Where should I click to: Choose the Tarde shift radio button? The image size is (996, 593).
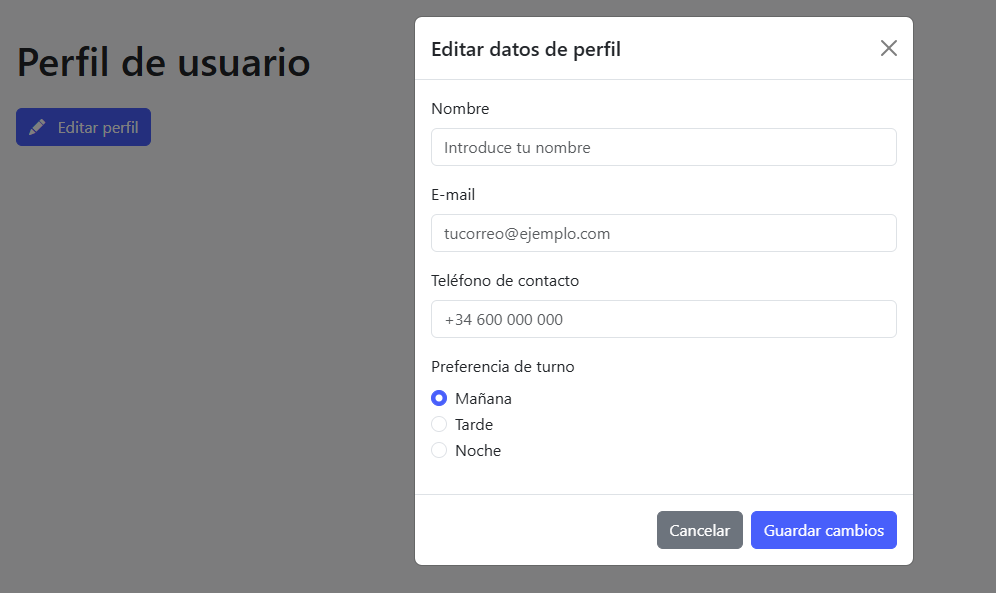pos(439,424)
